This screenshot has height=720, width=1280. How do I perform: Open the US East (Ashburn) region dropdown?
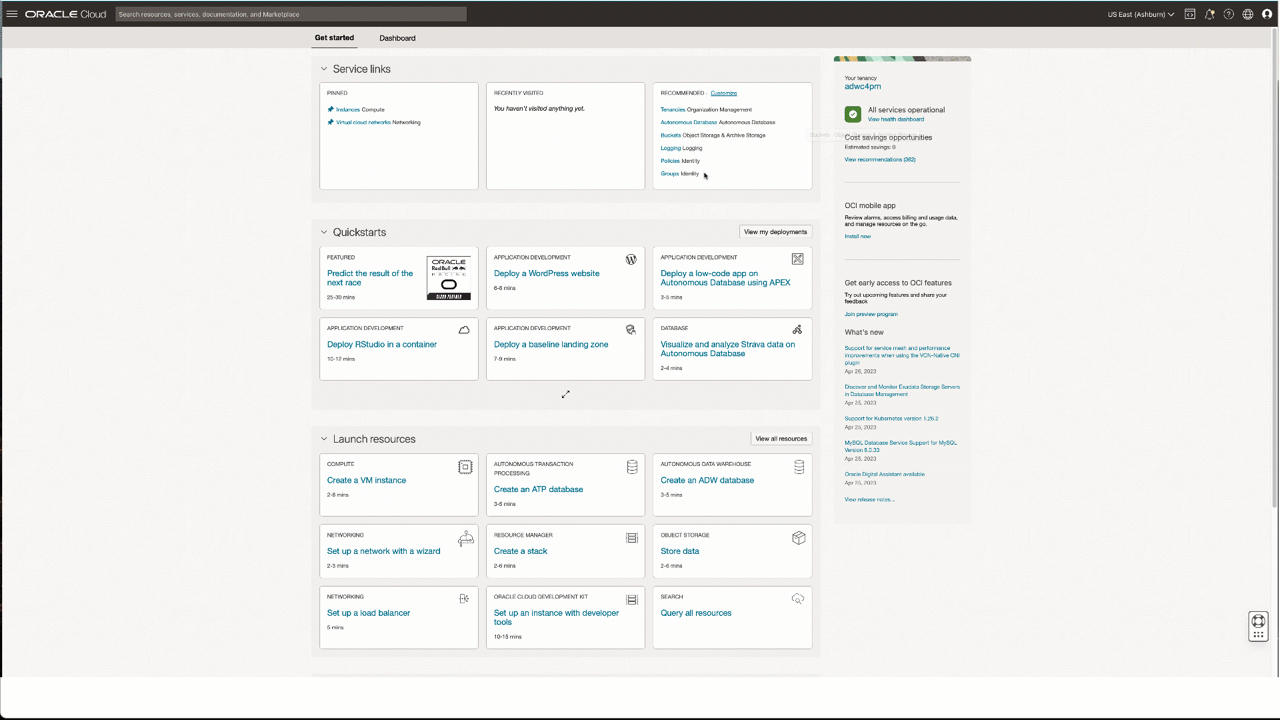click(1141, 15)
